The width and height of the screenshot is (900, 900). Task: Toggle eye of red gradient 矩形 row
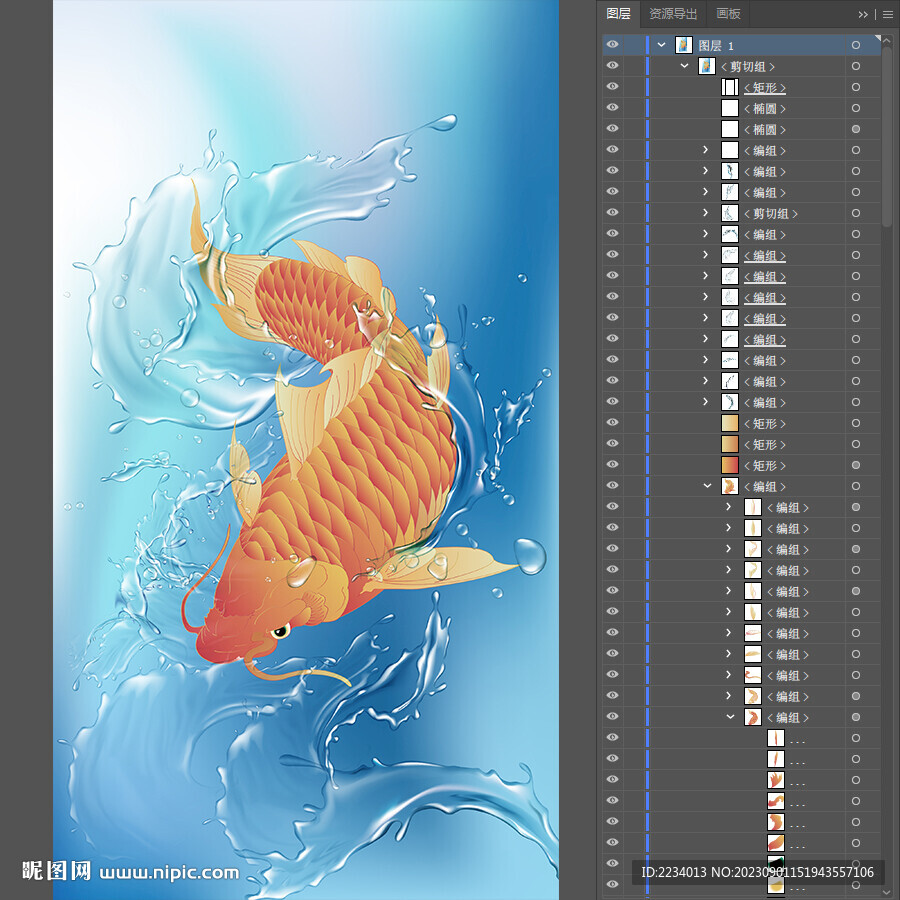612,464
